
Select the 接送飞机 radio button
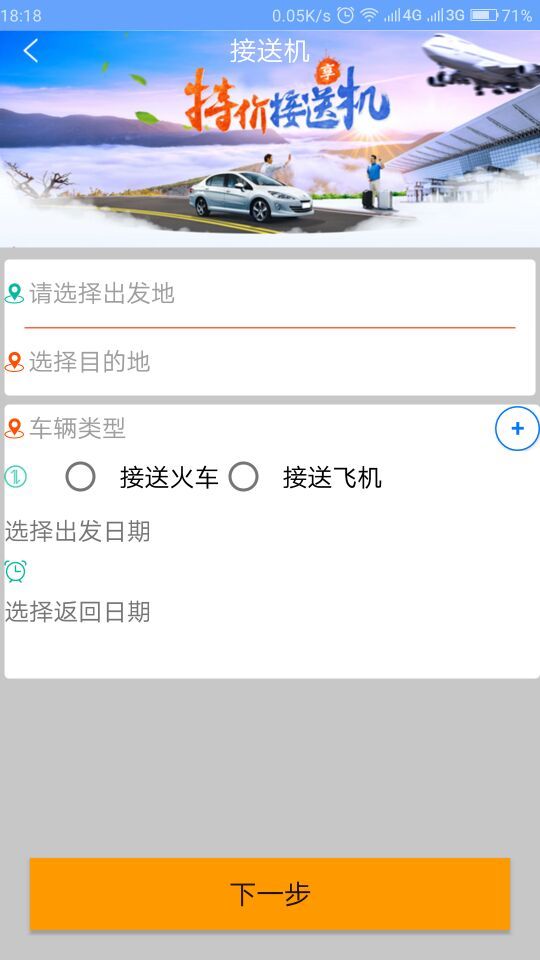[x=243, y=477]
